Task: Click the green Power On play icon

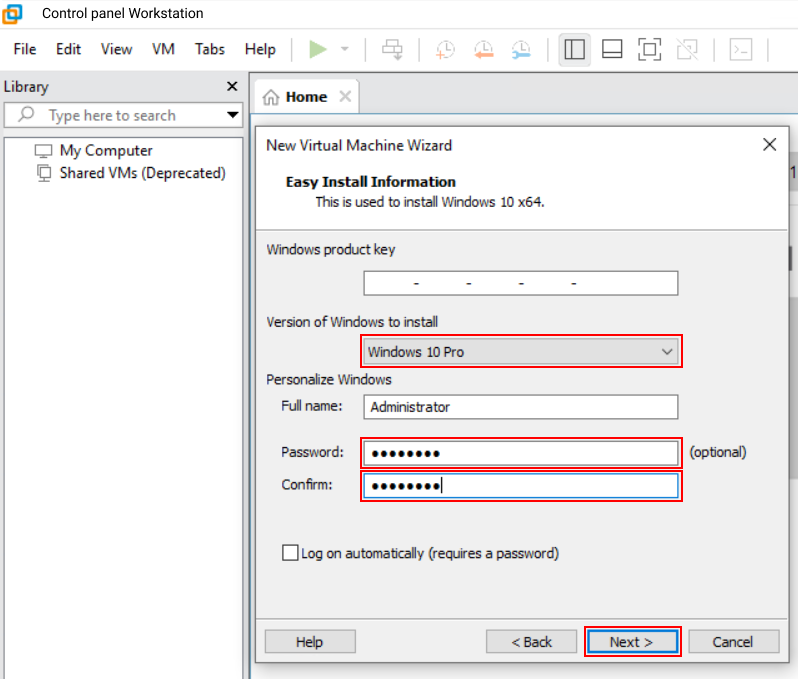Action: pos(318,49)
